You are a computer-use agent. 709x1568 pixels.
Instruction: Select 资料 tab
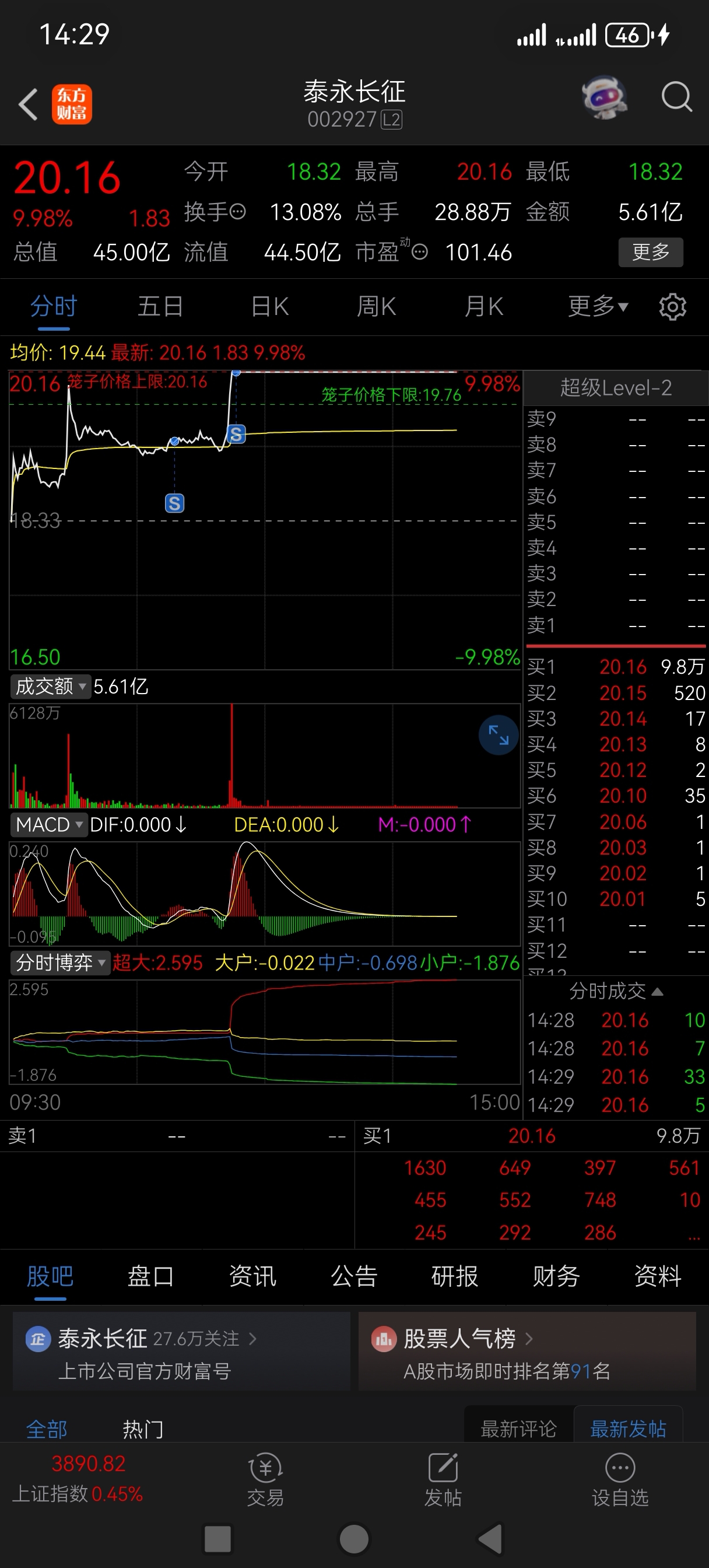tap(658, 1276)
